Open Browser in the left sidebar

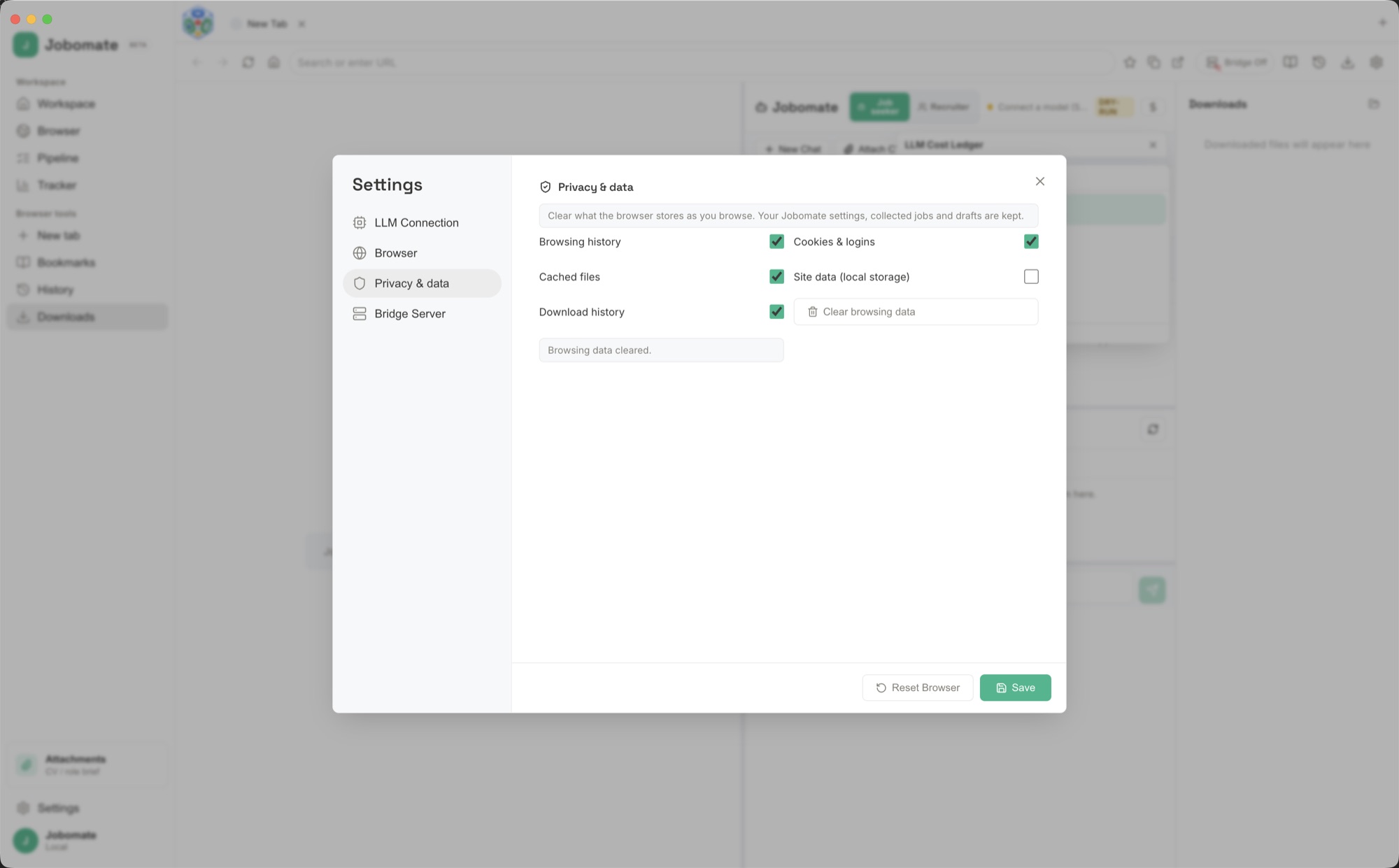[87, 131]
